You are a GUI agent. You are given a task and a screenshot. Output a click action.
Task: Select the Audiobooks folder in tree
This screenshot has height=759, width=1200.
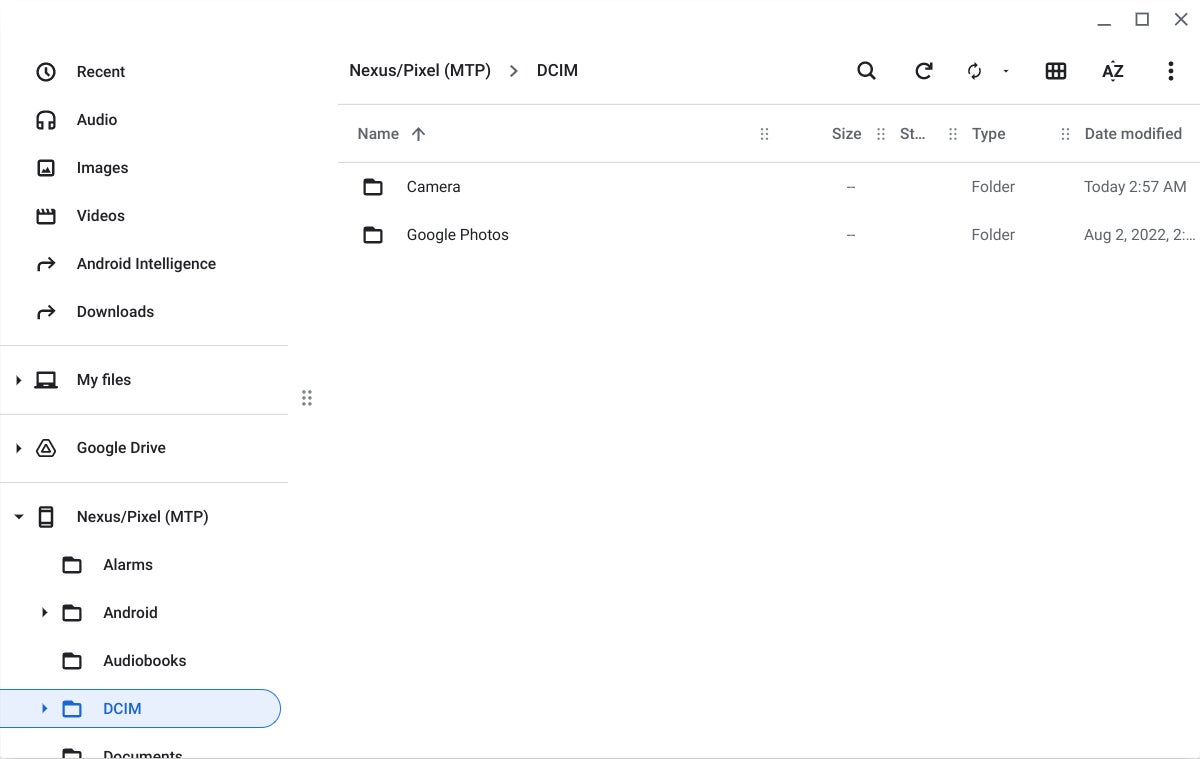(x=144, y=661)
